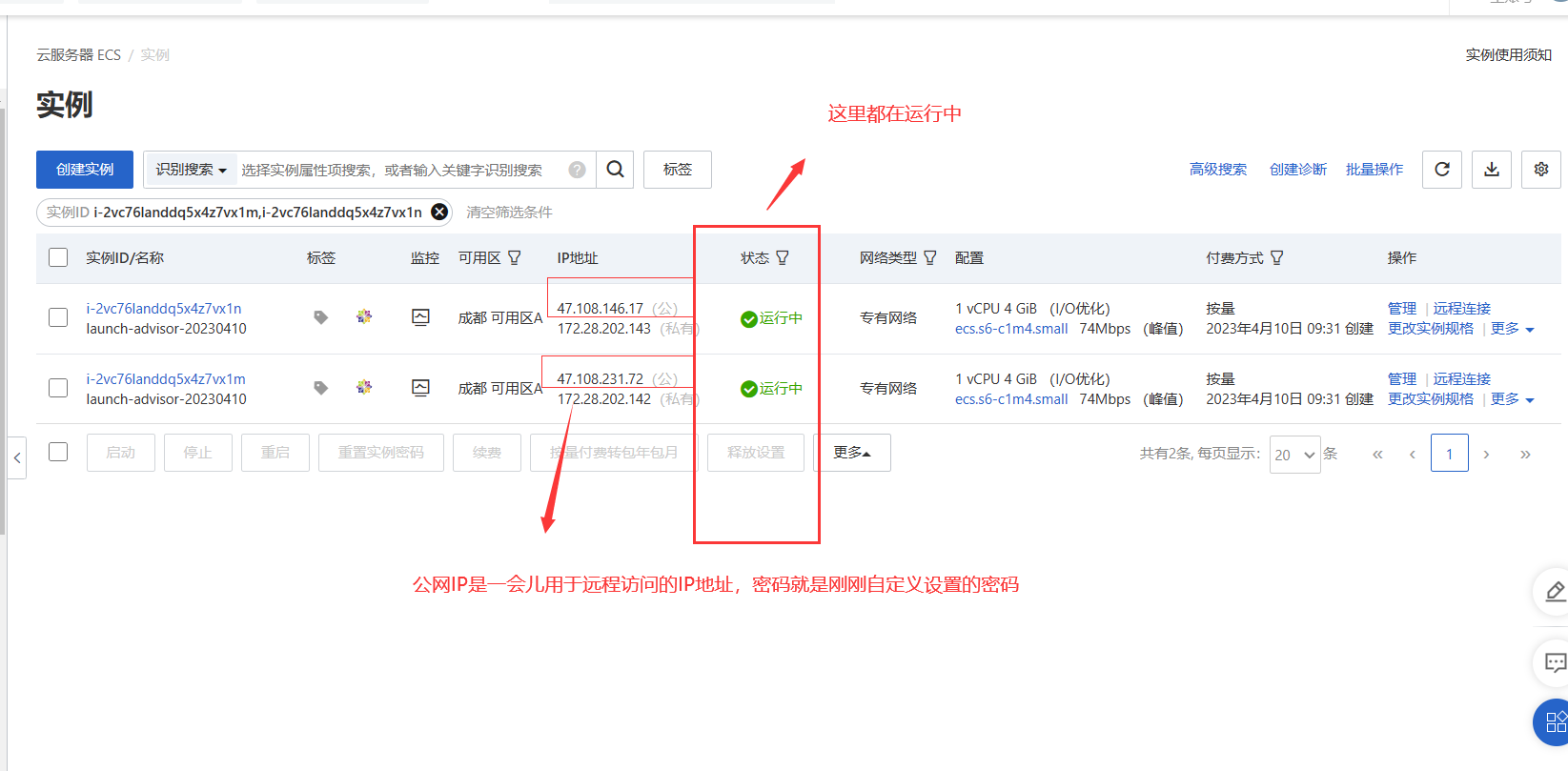Click public IP 47.108.146.17
The height and width of the screenshot is (771, 1568).
[x=601, y=309]
